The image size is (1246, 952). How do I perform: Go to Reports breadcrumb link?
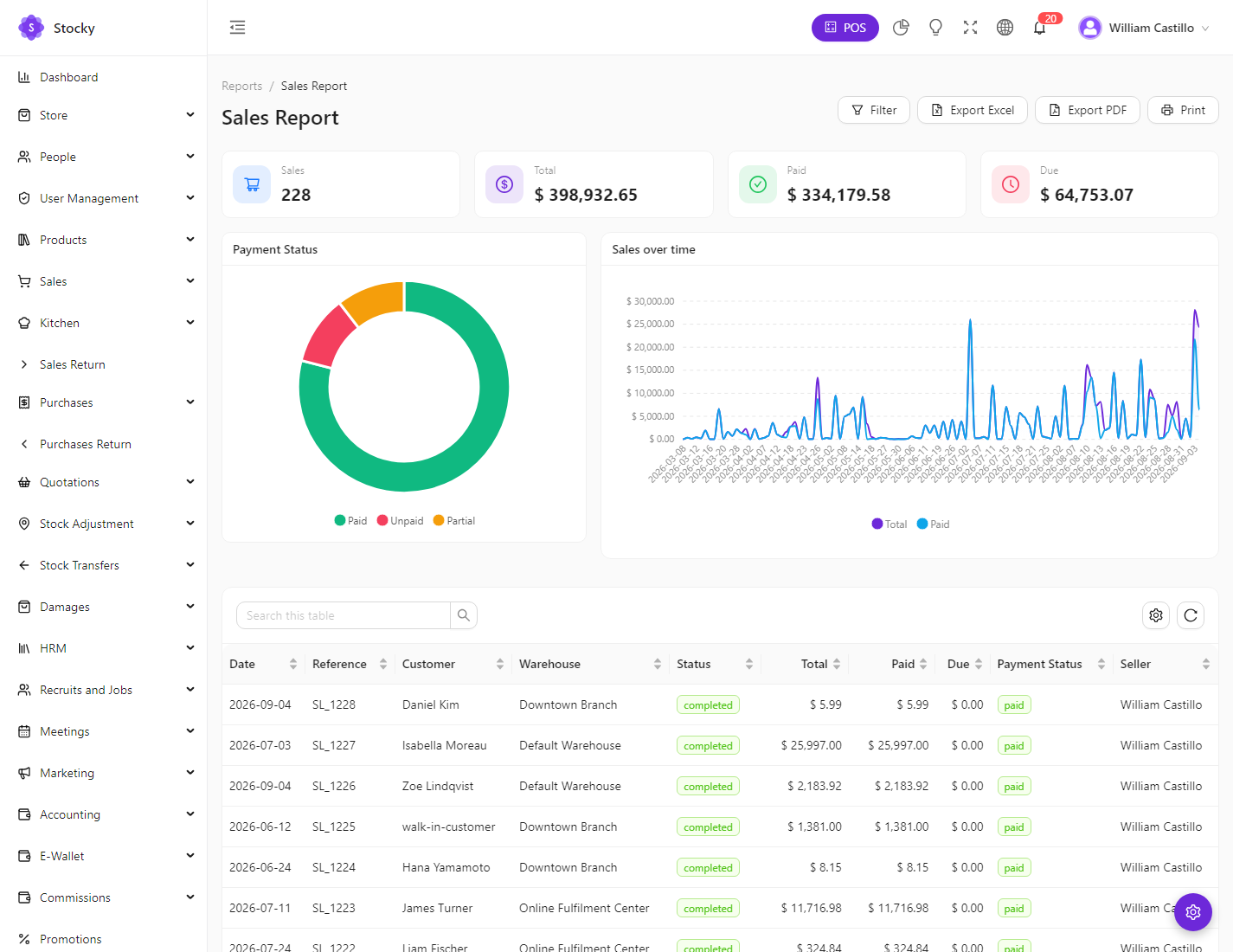point(241,86)
